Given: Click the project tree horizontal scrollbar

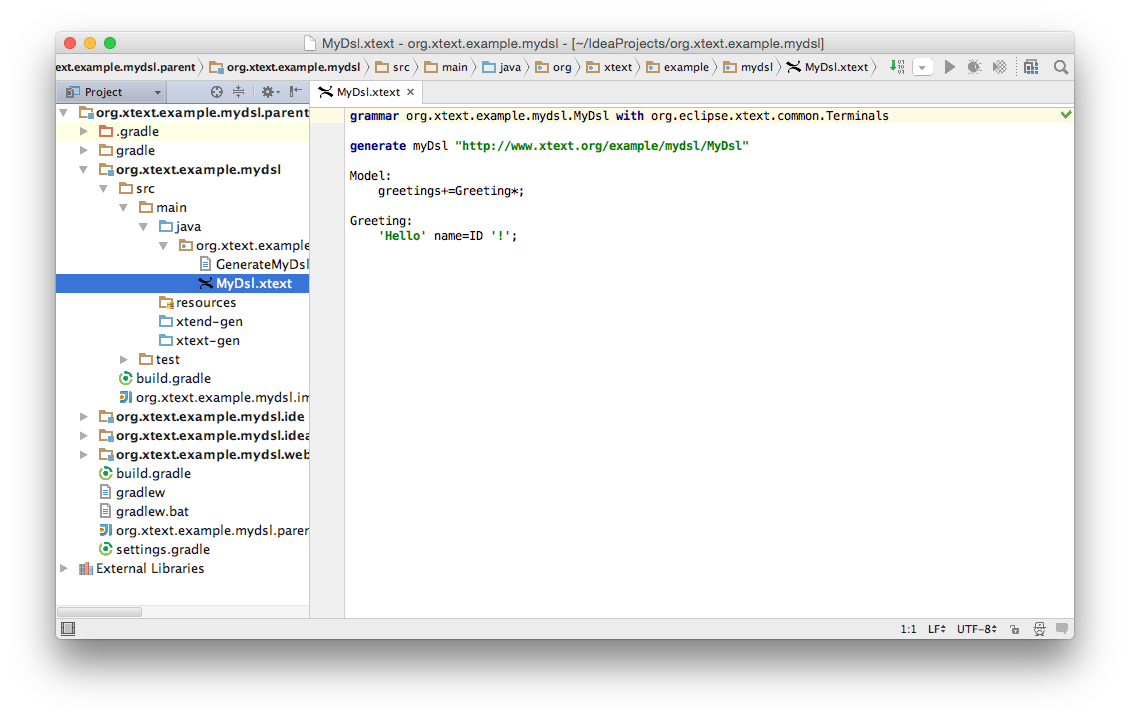Looking at the screenshot, I should click(99, 612).
